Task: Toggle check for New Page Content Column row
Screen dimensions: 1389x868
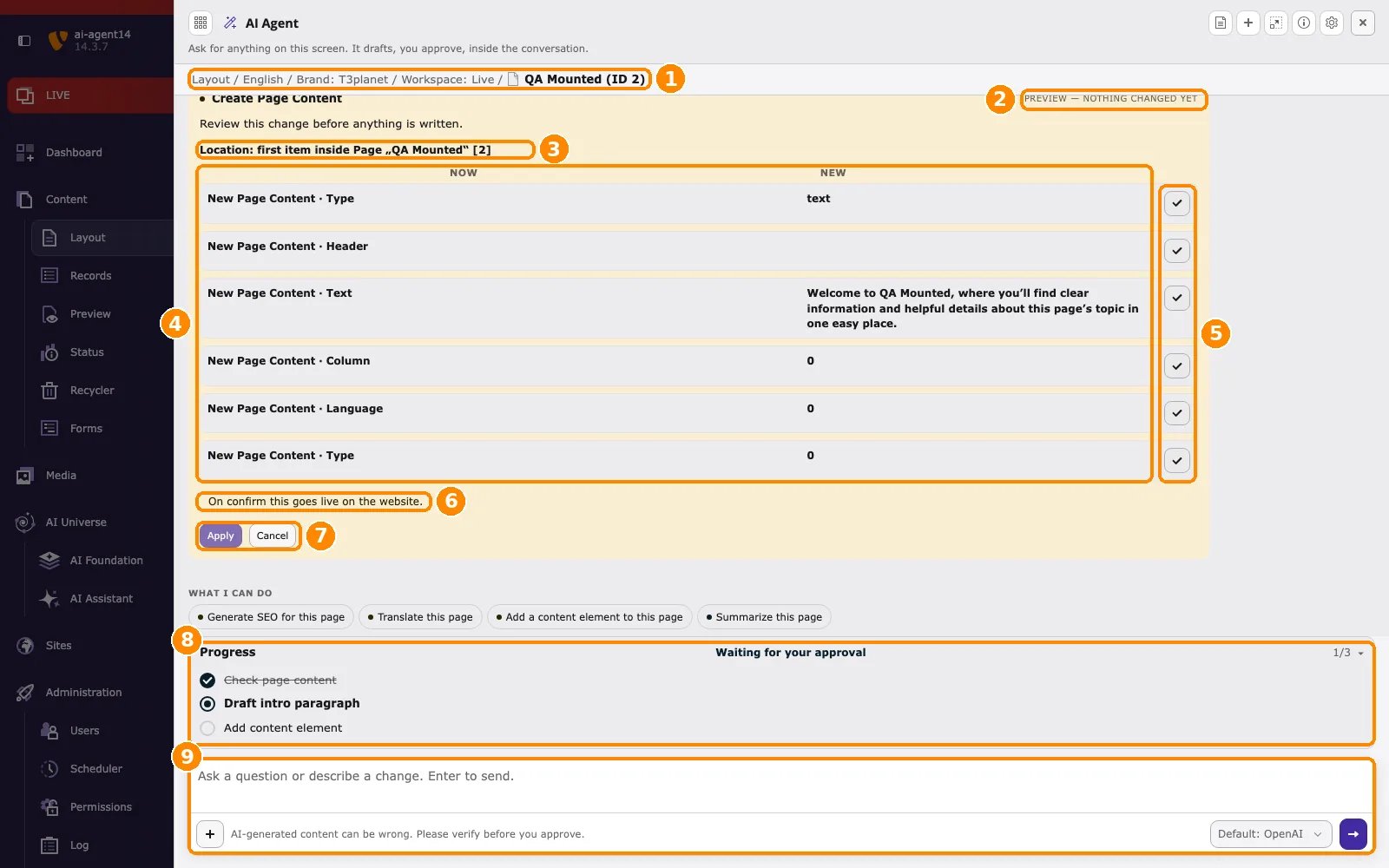Action: tap(1176, 365)
